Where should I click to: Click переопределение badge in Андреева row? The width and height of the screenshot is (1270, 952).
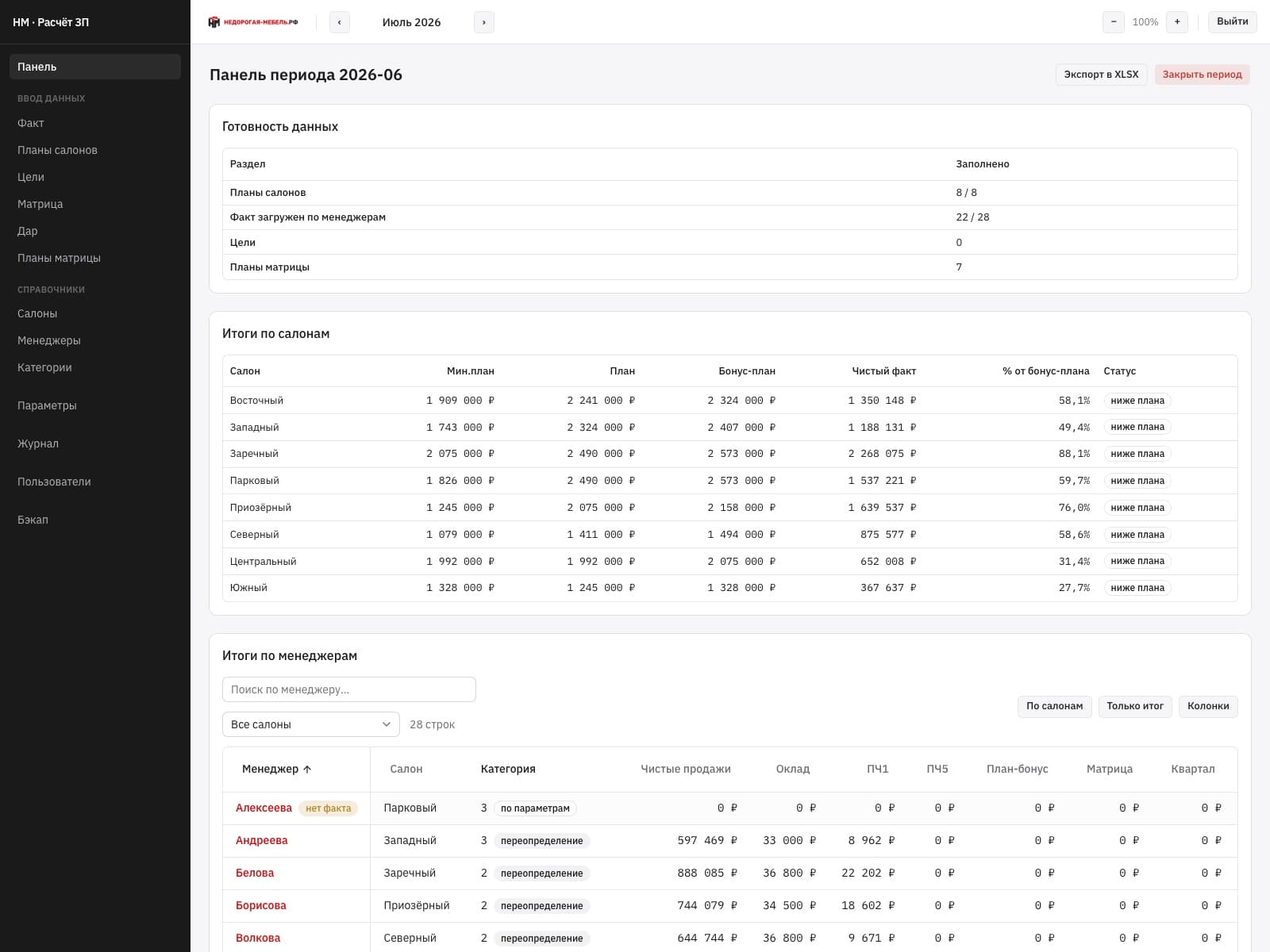tap(541, 841)
